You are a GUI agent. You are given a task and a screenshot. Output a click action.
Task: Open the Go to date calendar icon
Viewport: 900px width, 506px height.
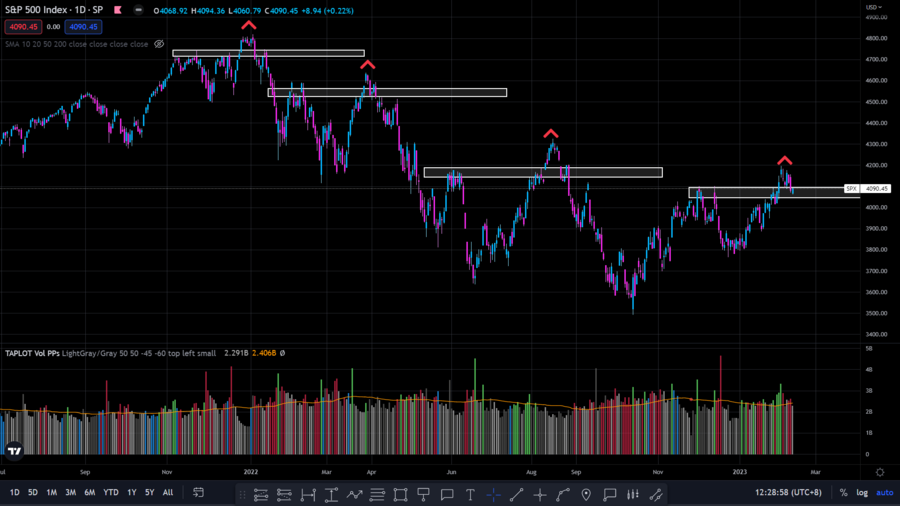[198, 492]
